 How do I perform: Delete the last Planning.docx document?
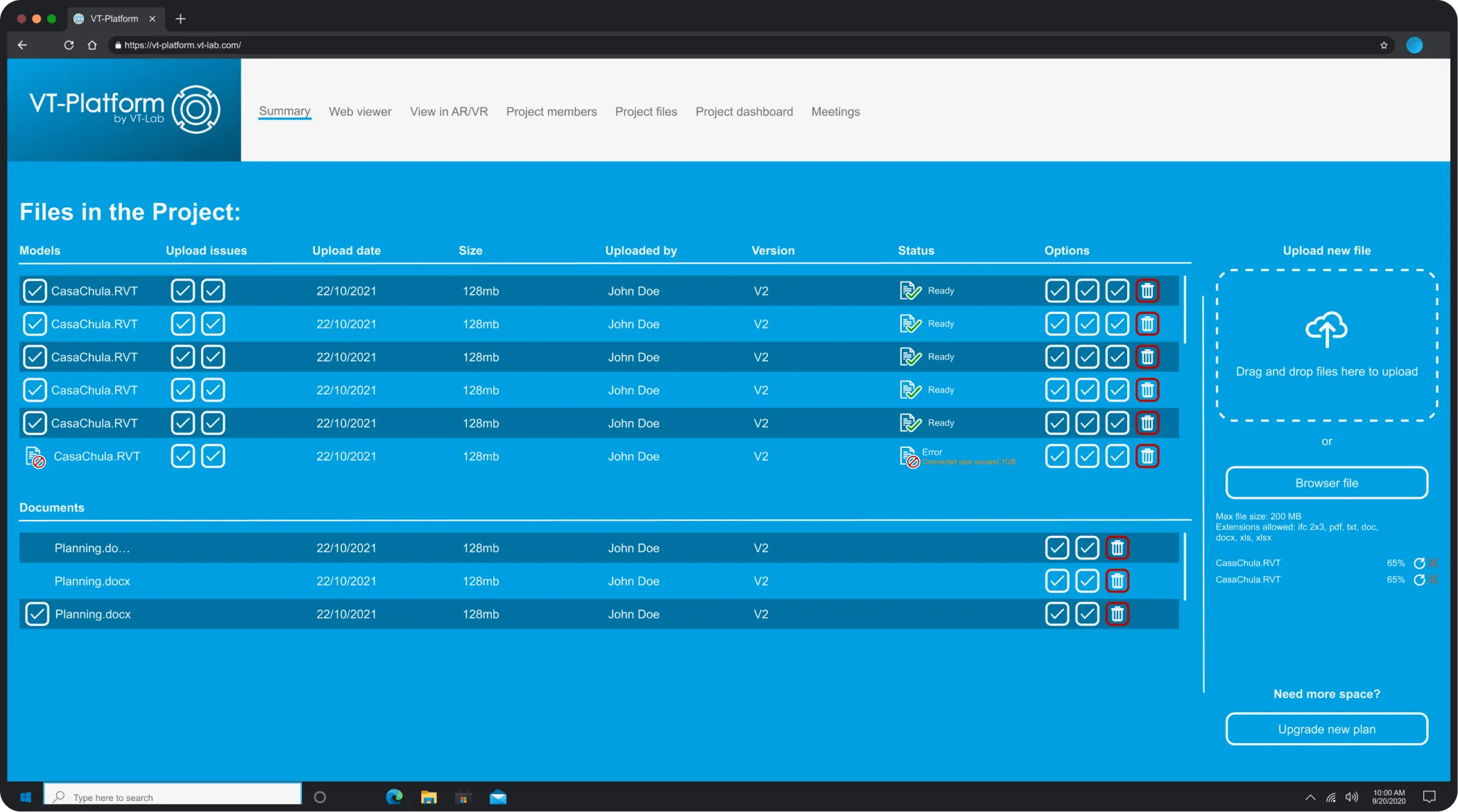(1117, 614)
